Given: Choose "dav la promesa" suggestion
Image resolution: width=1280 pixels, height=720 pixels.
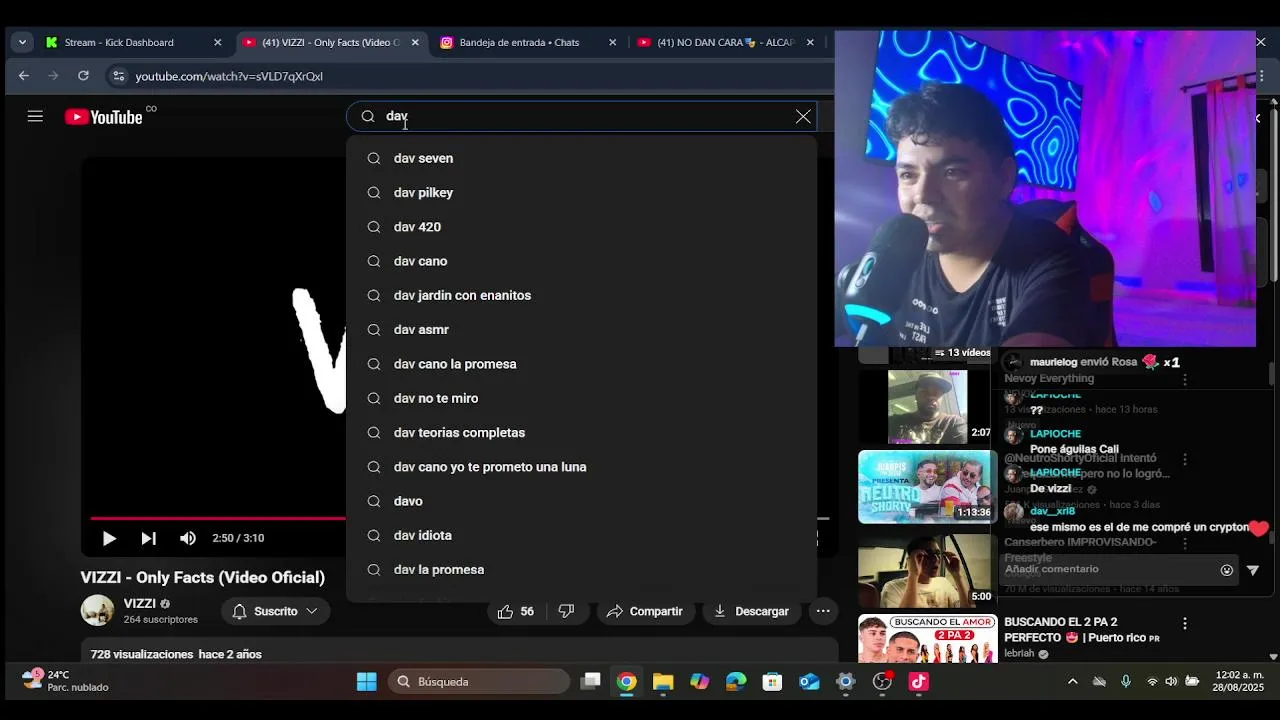Looking at the screenshot, I should (581, 569).
